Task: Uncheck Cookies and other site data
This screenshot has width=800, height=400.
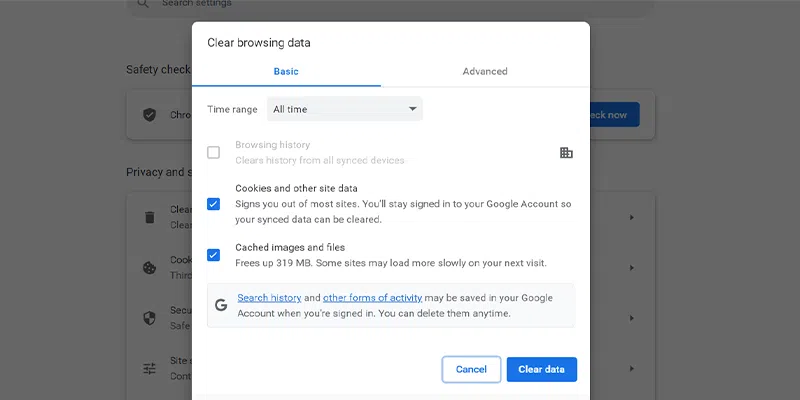Action: point(213,204)
